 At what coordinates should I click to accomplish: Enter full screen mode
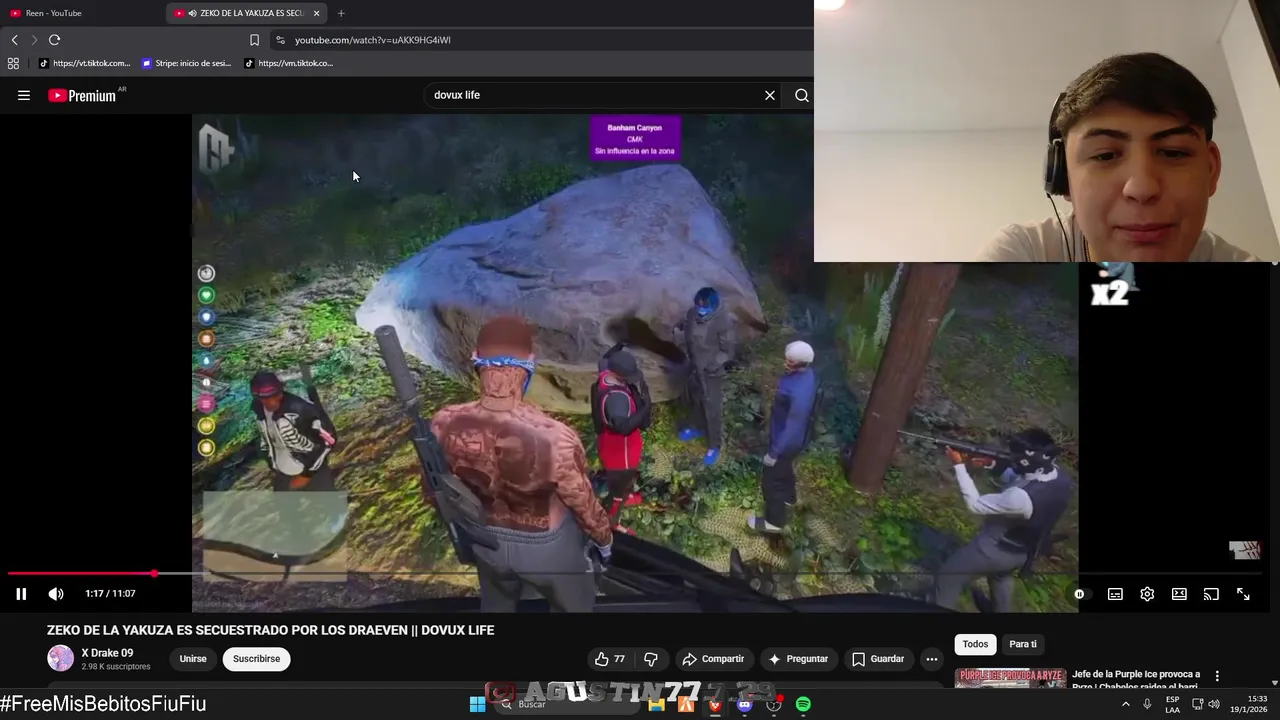point(1243,594)
